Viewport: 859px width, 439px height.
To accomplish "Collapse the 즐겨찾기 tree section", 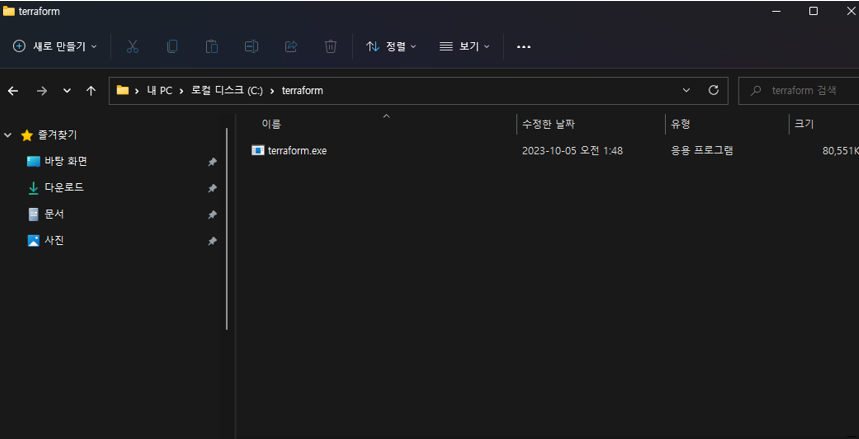I will pyautogui.click(x=8, y=135).
